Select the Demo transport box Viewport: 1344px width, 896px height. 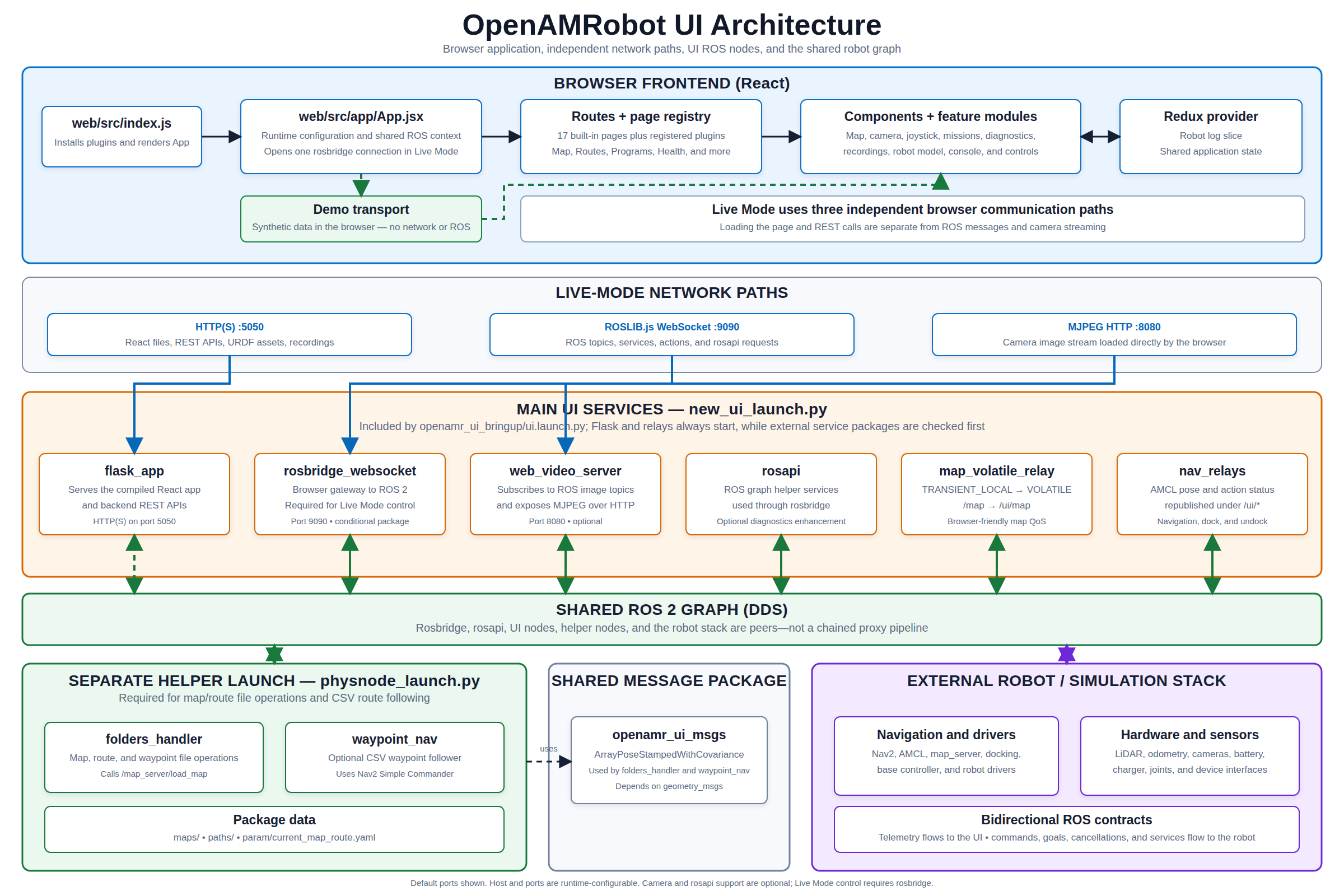click(x=361, y=219)
